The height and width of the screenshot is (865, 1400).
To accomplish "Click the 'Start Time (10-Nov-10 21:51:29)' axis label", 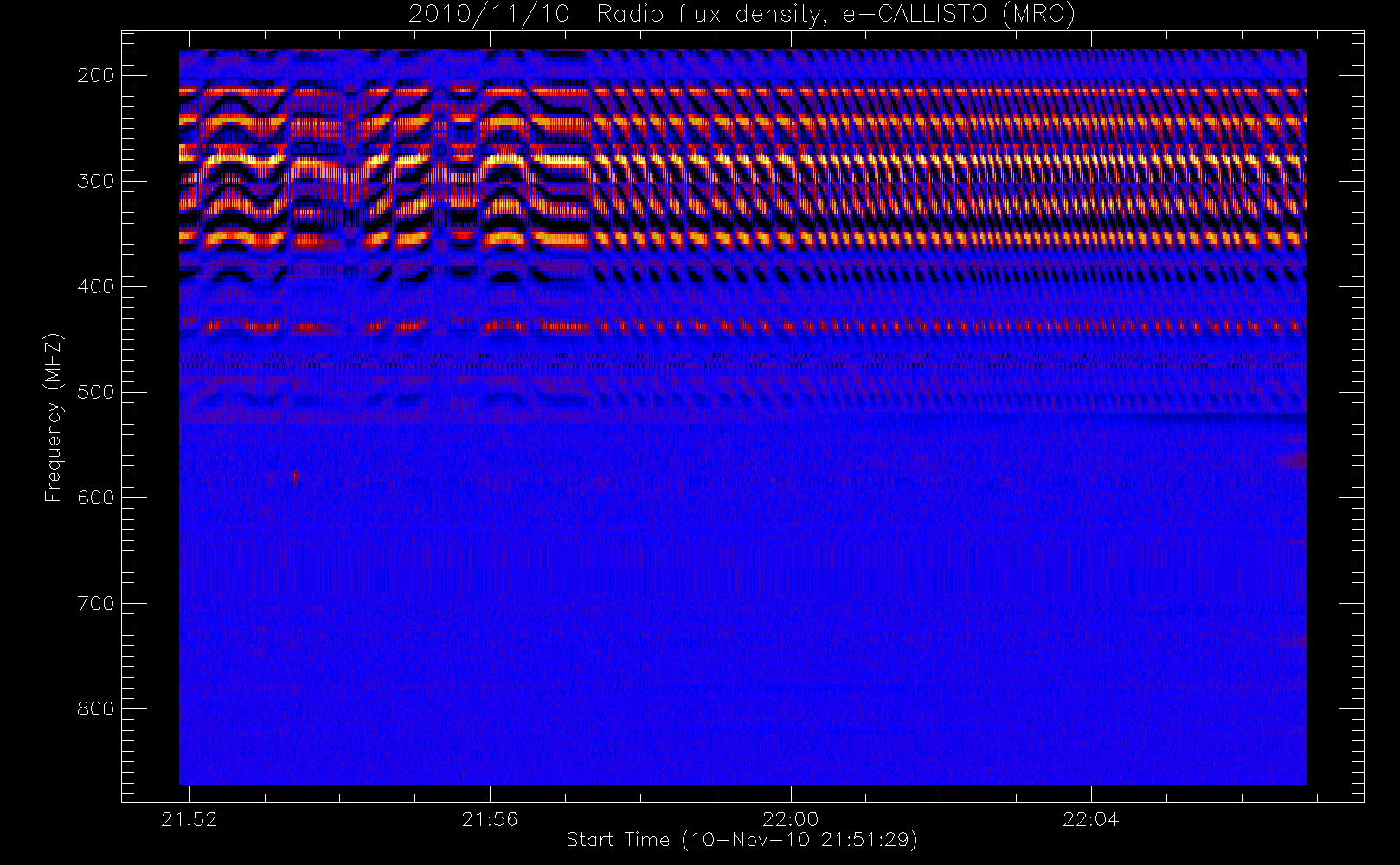I will click(x=742, y=840).
